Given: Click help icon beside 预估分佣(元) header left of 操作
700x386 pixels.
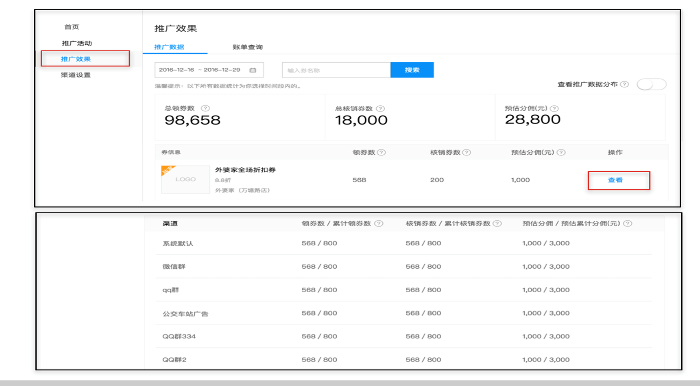Looking at the screenshot, I should 561,153.
